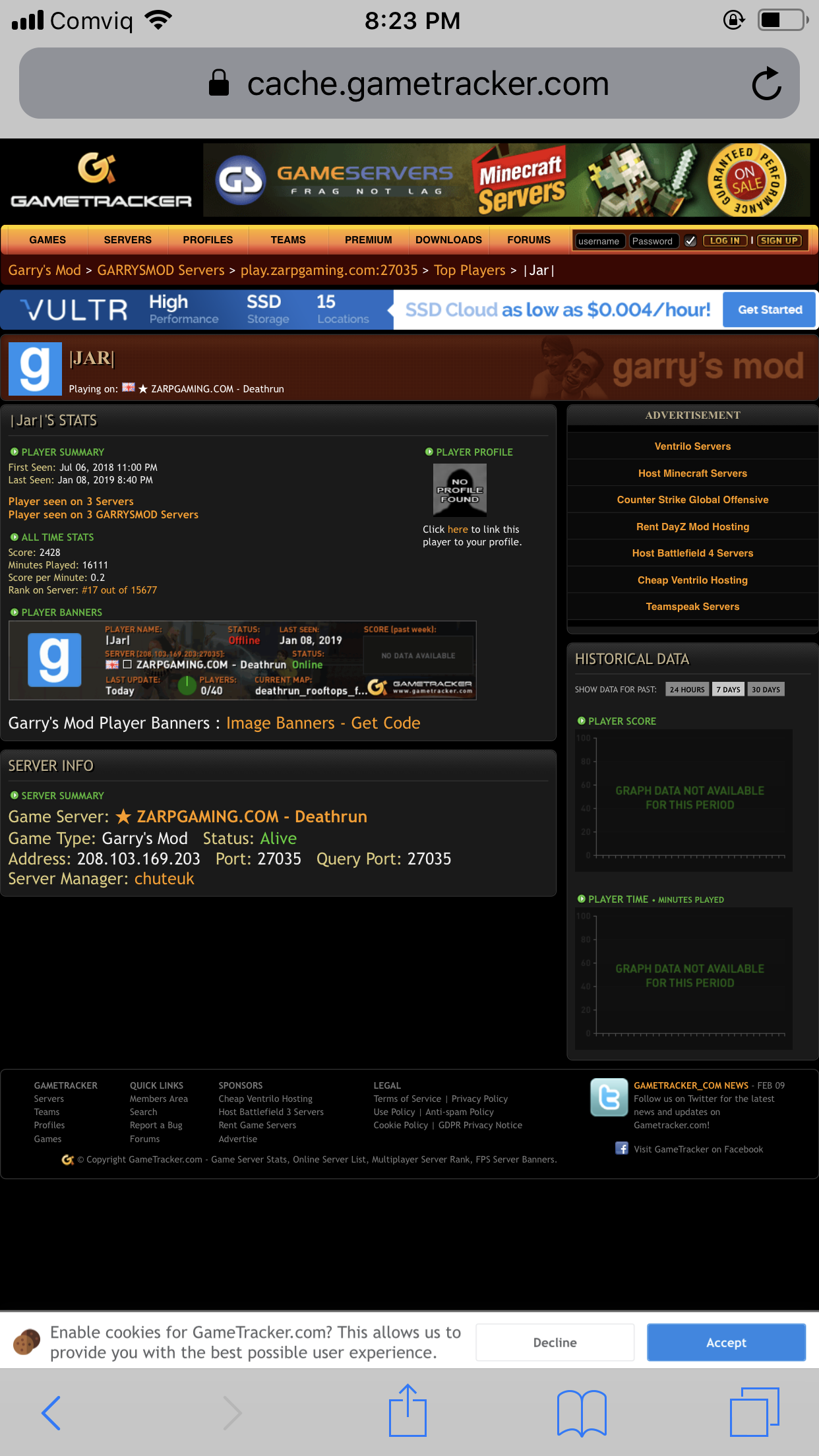
Task: Select 30 DAYS historical data tab
Action: (766, 689)
